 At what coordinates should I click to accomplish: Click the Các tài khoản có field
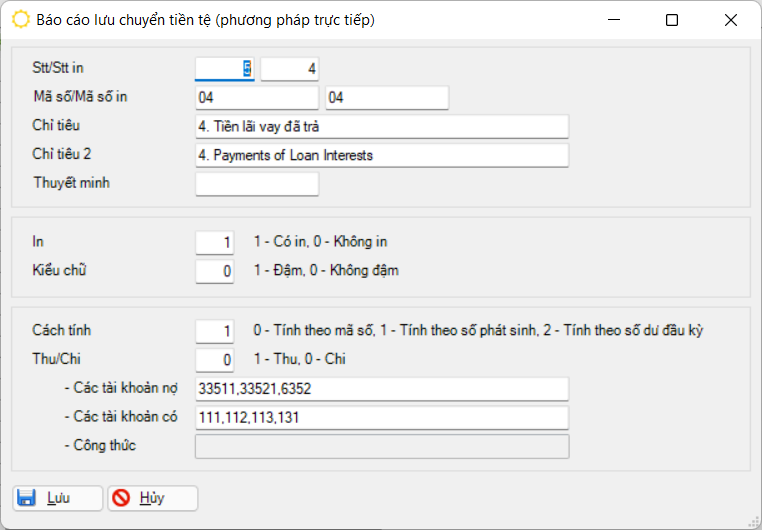tap(382, 417)
